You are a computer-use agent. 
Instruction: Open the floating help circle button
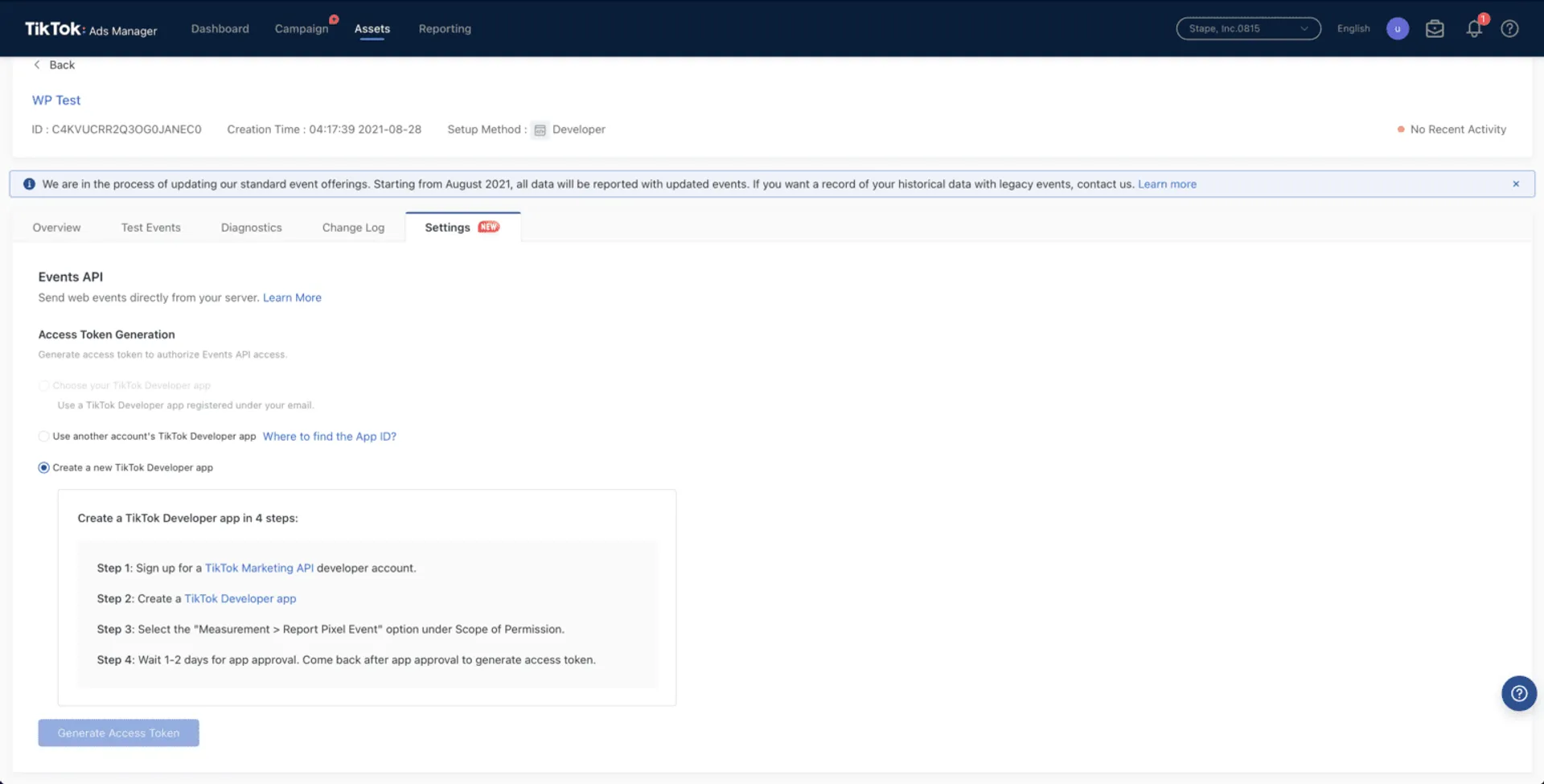coord(1519,693)
